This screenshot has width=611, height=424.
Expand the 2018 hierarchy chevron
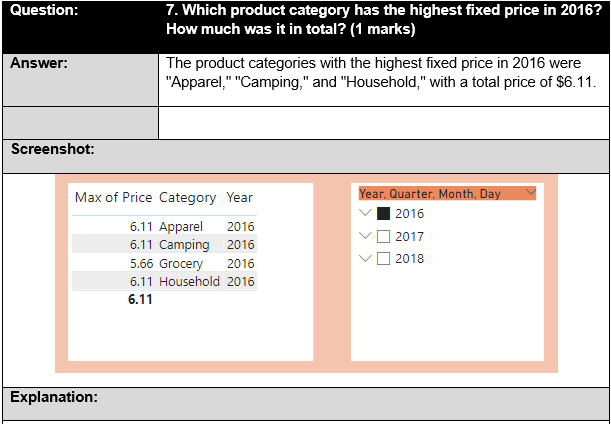point(365,258)
